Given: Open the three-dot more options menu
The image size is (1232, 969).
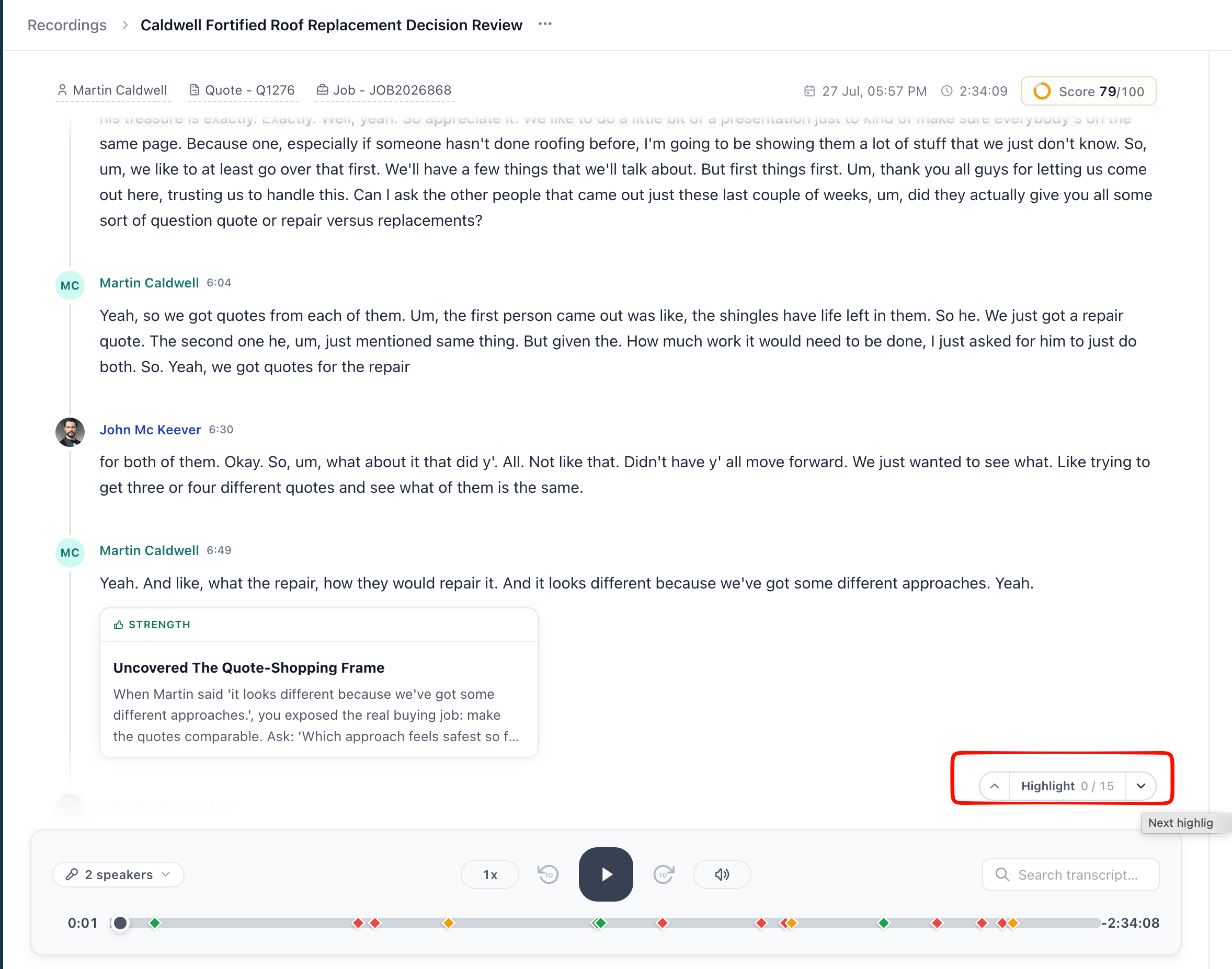Looking at the screenshot, I should pyautogui.click(x=545, y=25).
